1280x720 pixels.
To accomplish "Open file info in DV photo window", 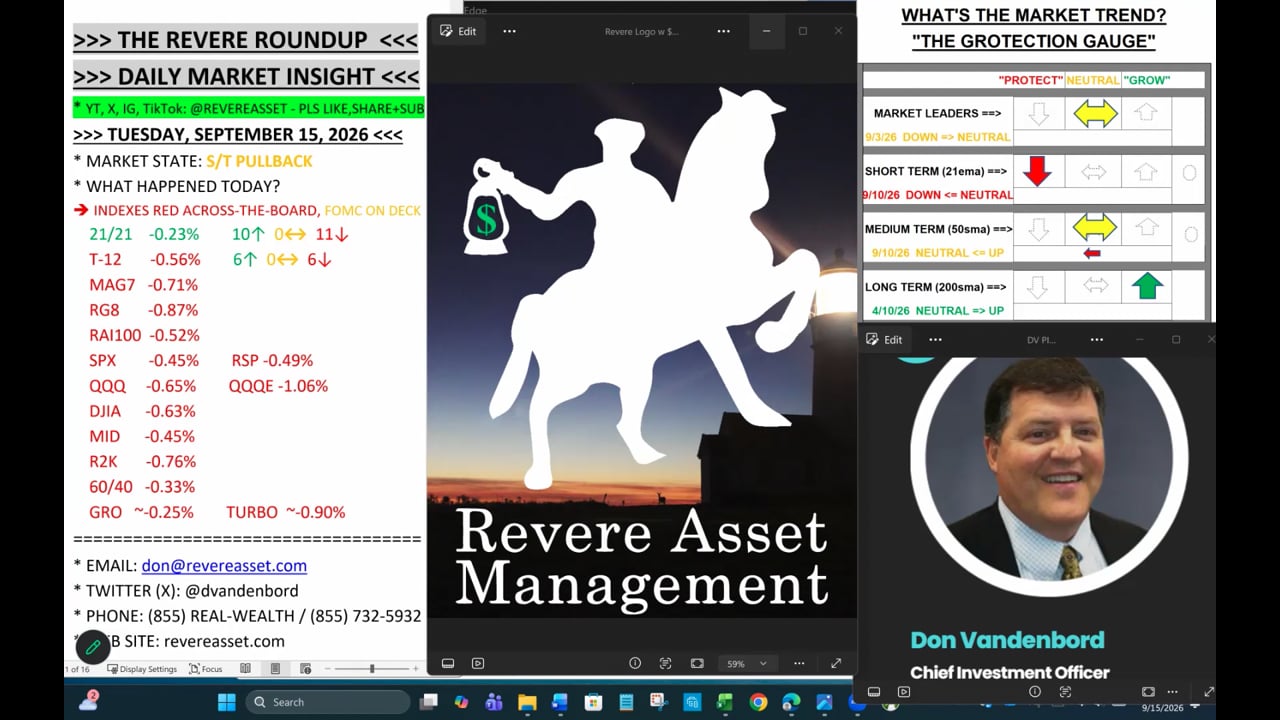I will tap(1034, 691).
